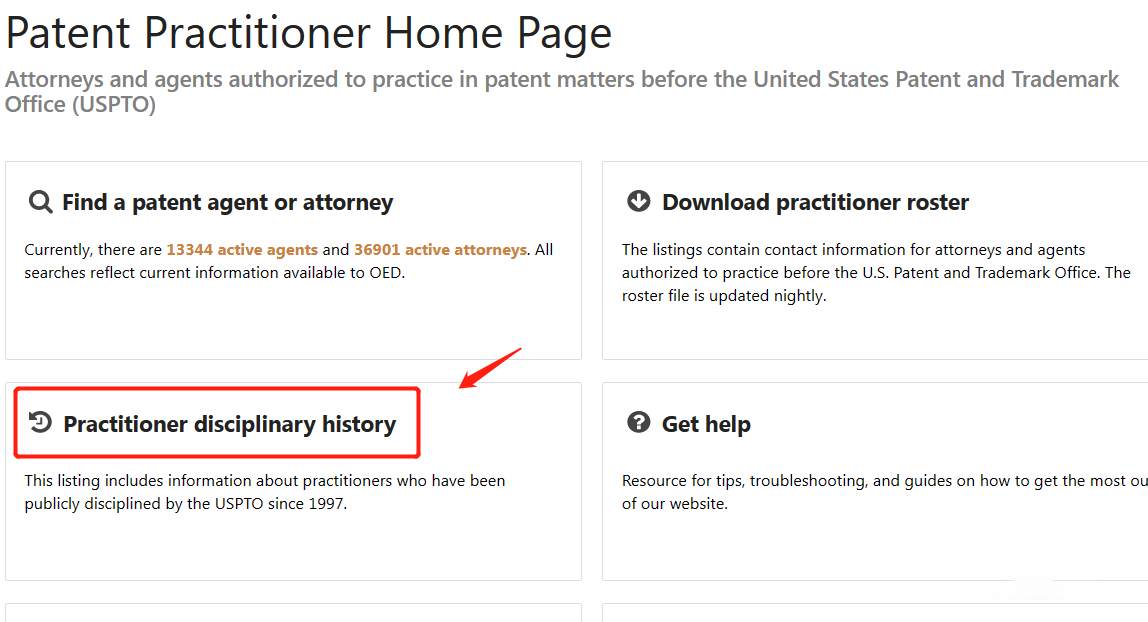1148x622 pixels.
Task: Open the 36901 active attorneys link
Action: (x=440, y=250)
